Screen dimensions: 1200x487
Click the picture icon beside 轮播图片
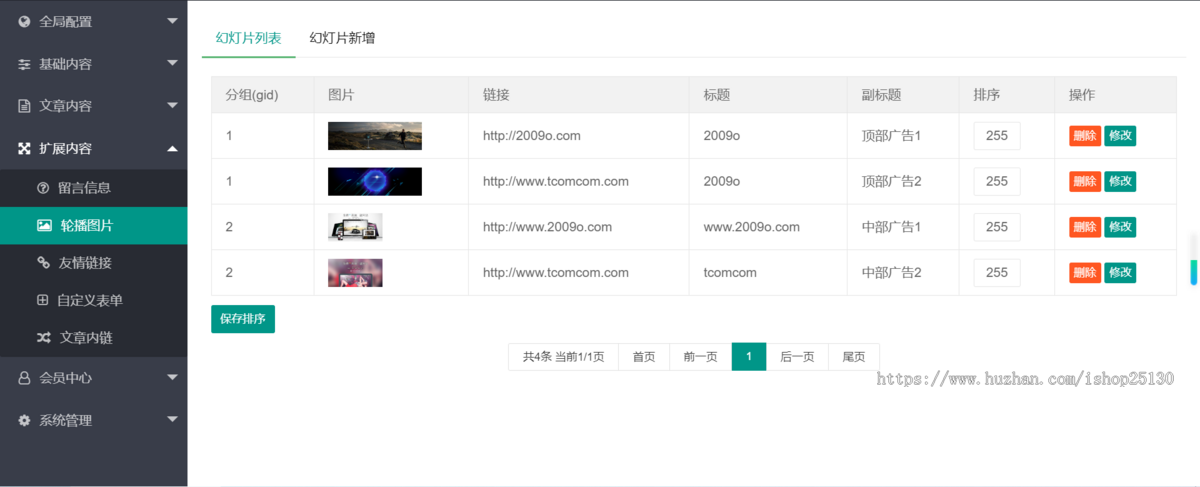[44, 226]
